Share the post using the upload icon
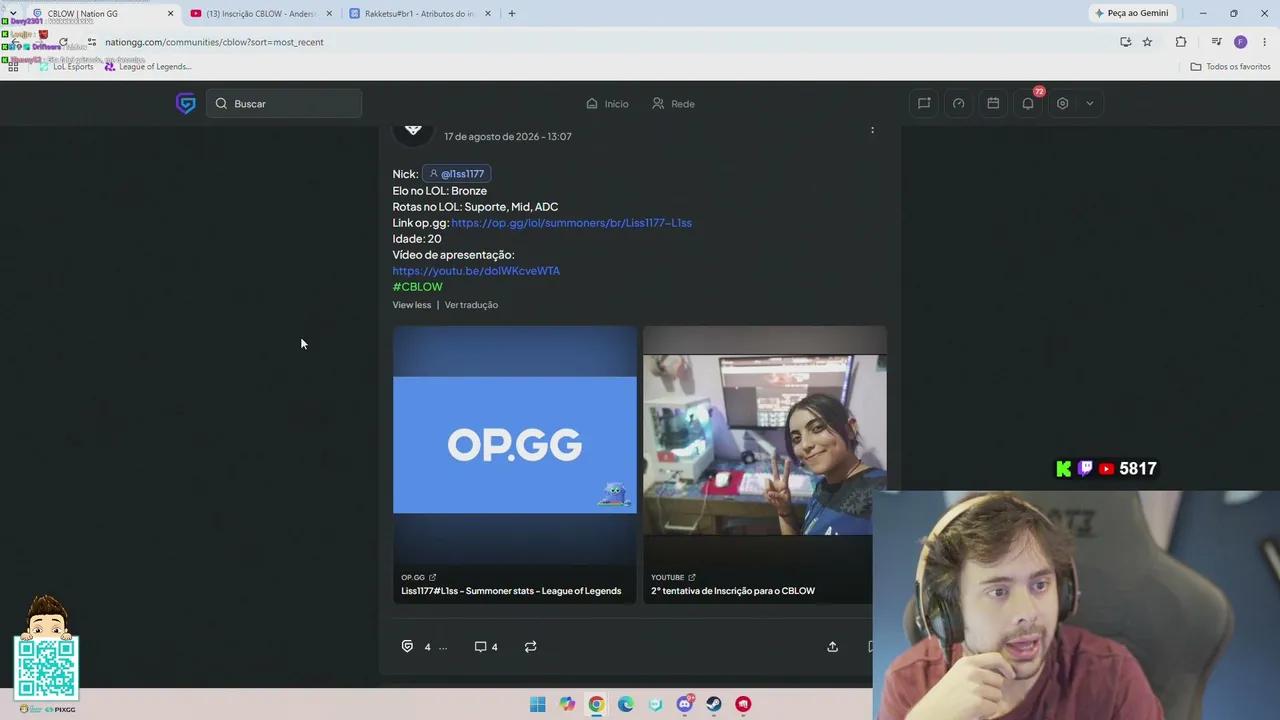 point(832,647)
